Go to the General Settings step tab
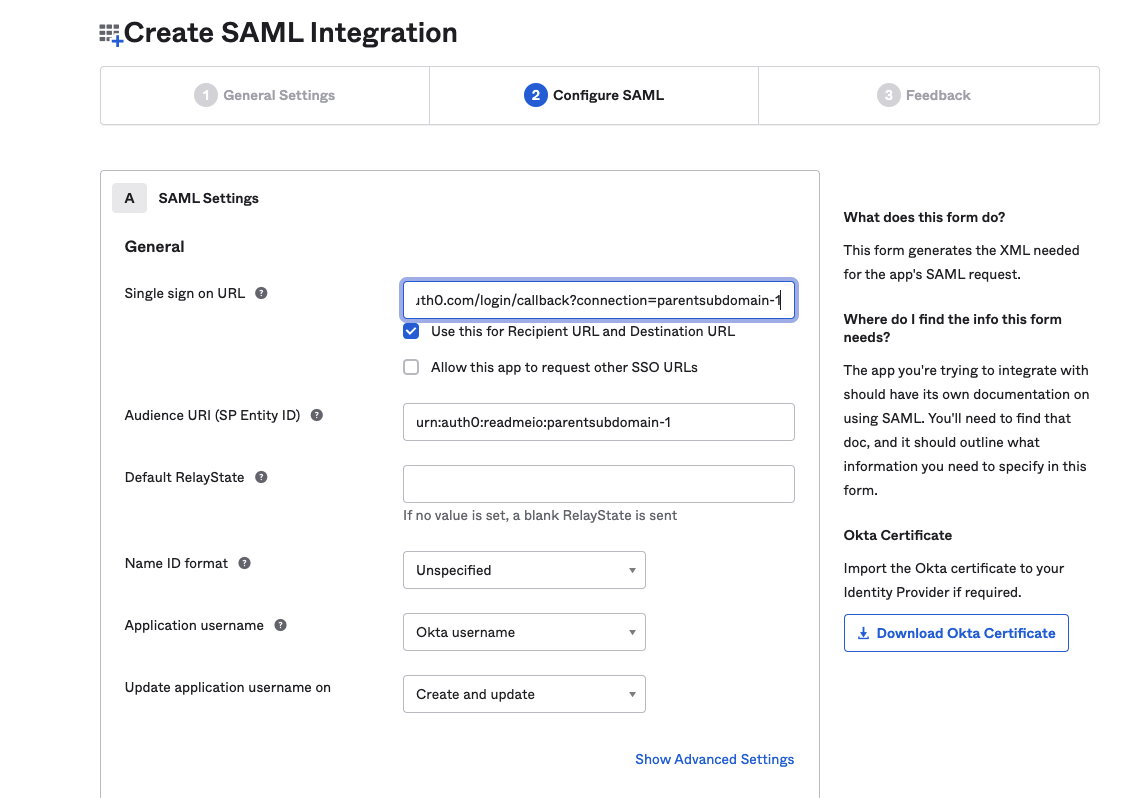 pyautogui.click(x=265, y=96)
